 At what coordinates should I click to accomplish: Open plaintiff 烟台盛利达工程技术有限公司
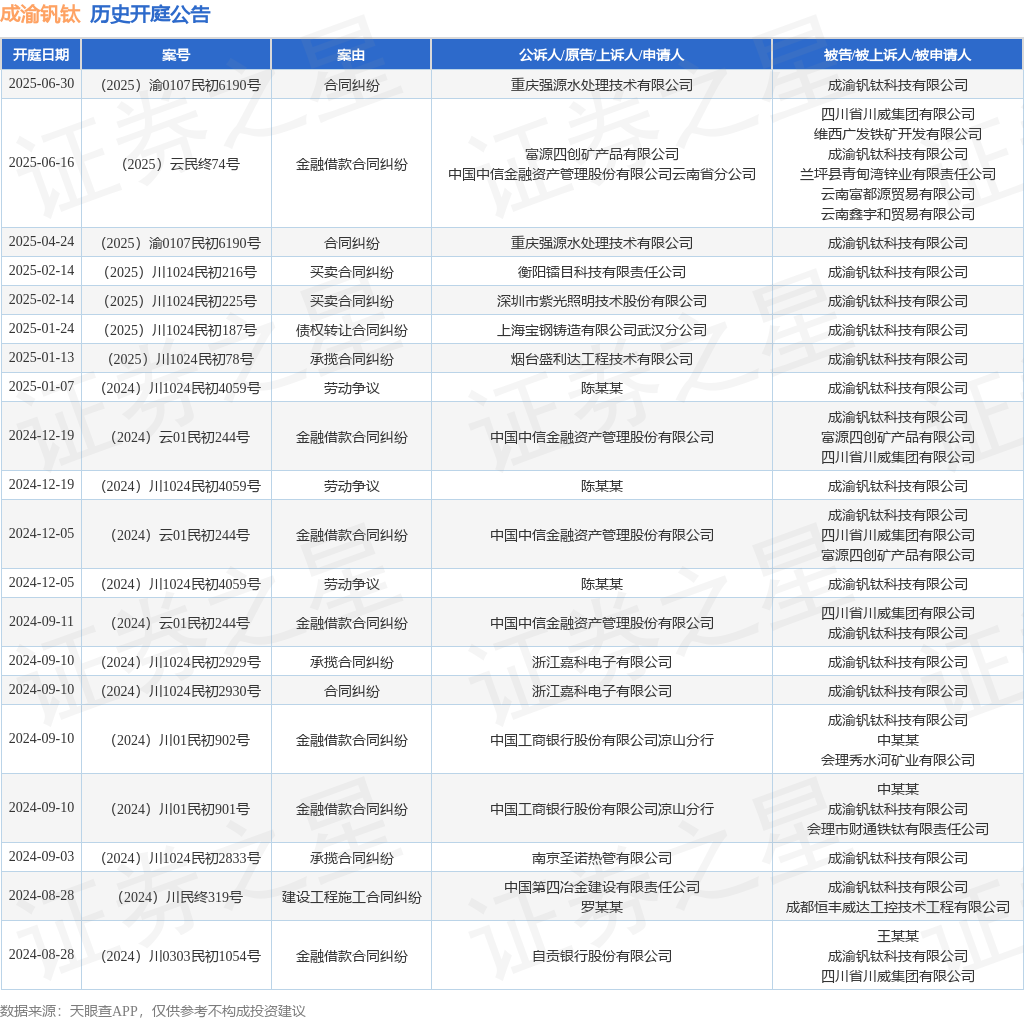tap(601, 359)
